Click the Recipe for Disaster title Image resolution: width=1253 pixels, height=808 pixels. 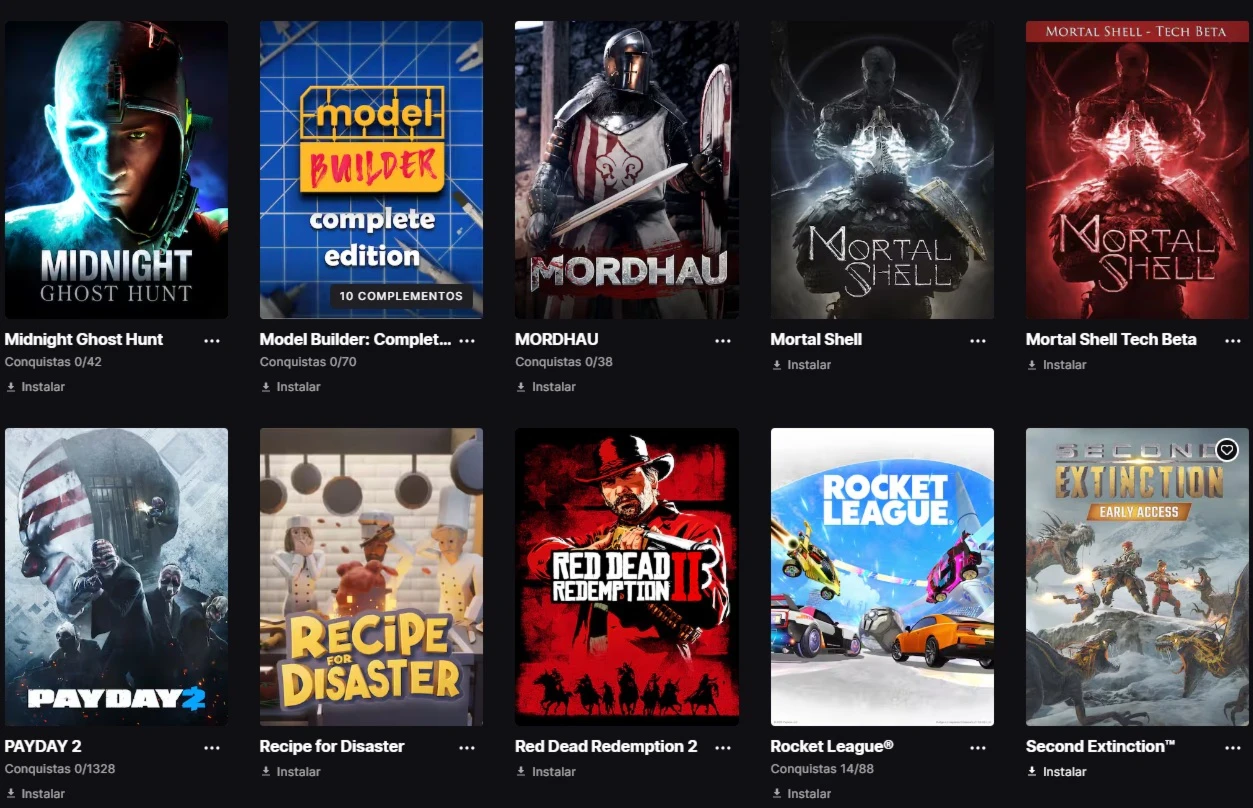pyautogui.click(x=332, y=746)
